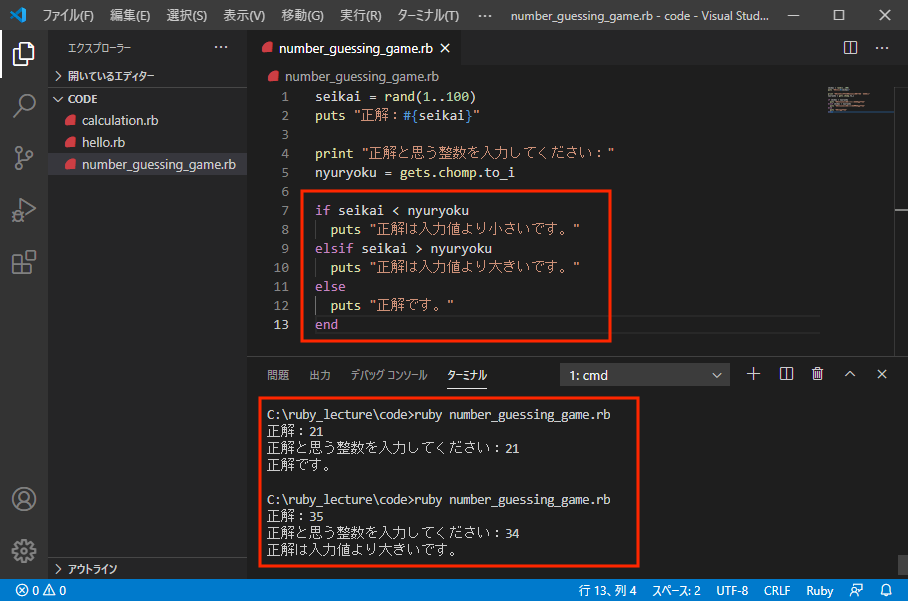Viewport: 908px width, 601px height.
Task: Click the 'nyuryoku = gets.chomp.to_i' line
Action: coord(415,173)
